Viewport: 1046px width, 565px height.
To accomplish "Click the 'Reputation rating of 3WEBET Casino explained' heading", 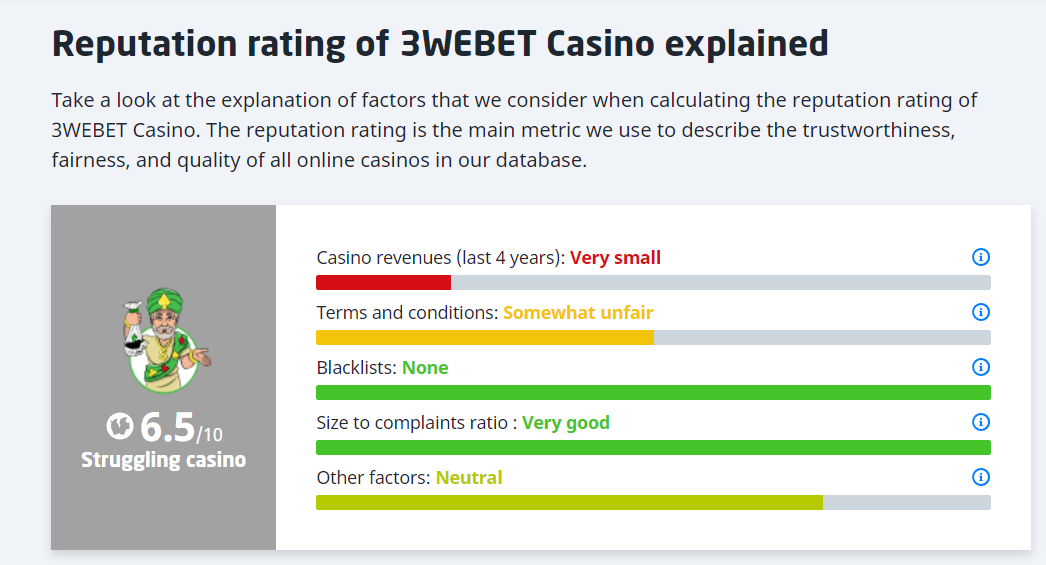I will (x=440, y=44).
